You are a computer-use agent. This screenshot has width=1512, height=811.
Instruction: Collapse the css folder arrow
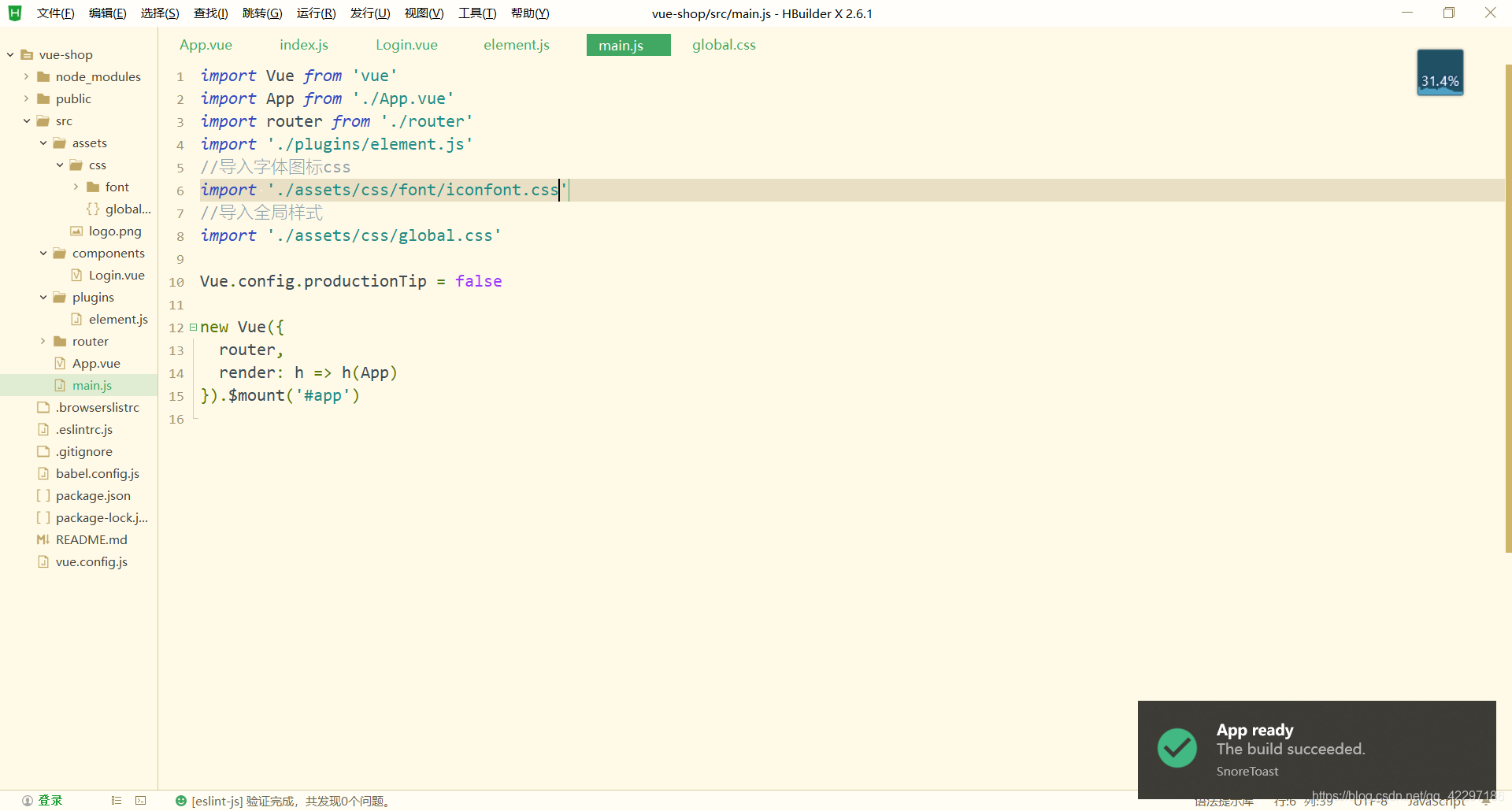coord(59,165)
